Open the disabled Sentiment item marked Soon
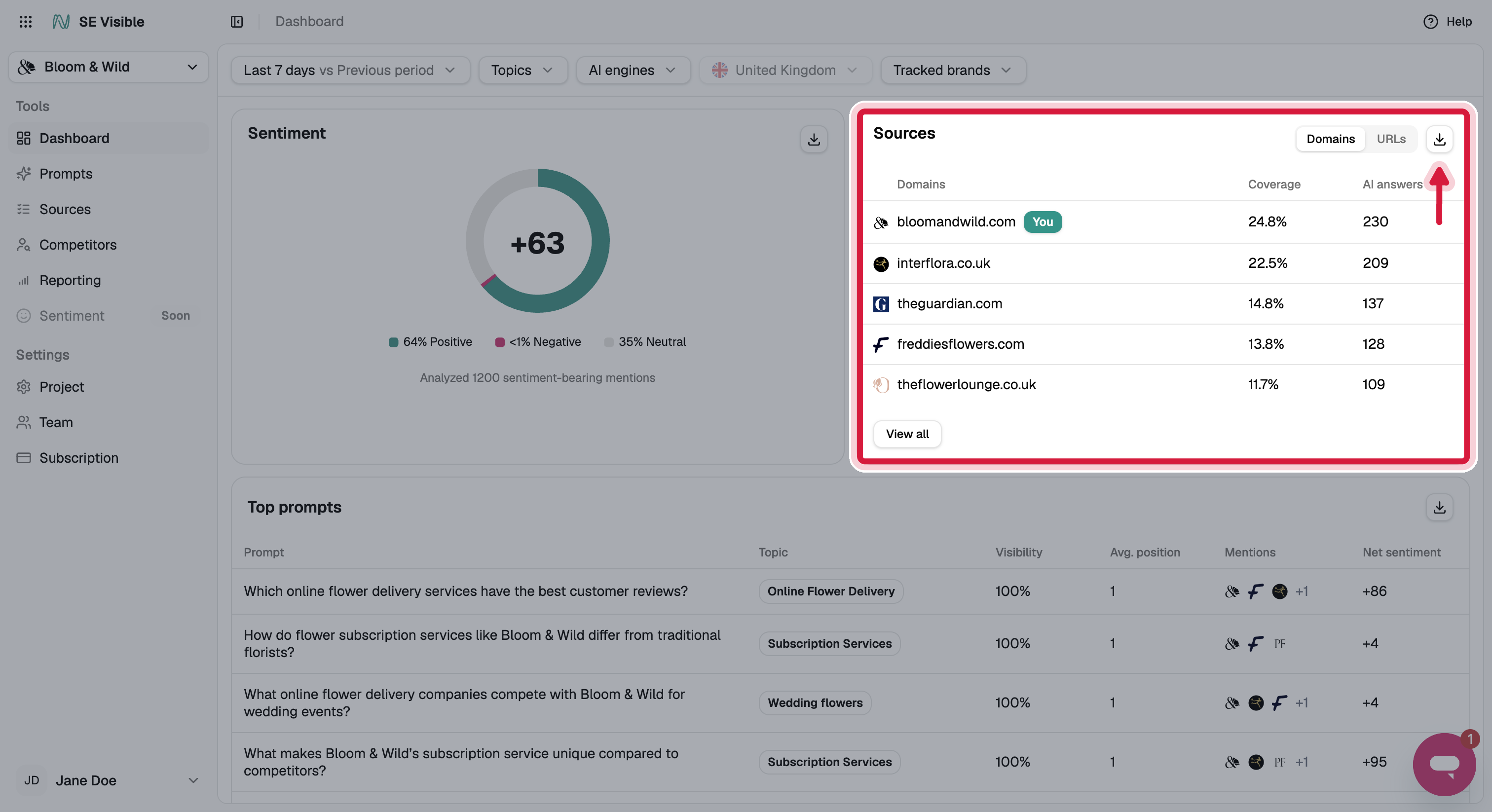Screen dimensions: 1492x812 coord(109,316)
